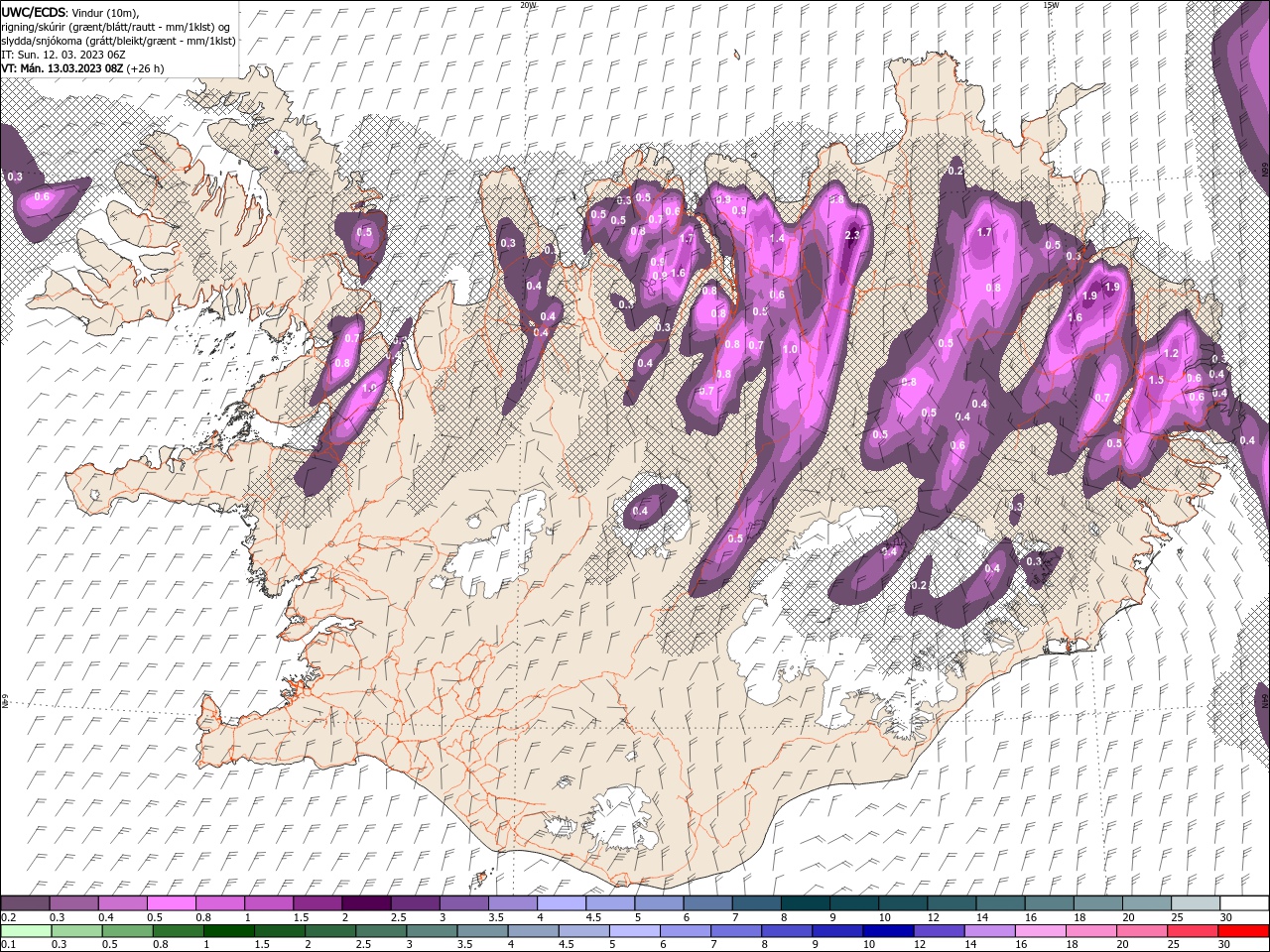Image resolution: width=1270 pixels, height=952 pixels.
Task: Pick the teal swatch starting at 12 in upper row
Action: tap(951, 903)
